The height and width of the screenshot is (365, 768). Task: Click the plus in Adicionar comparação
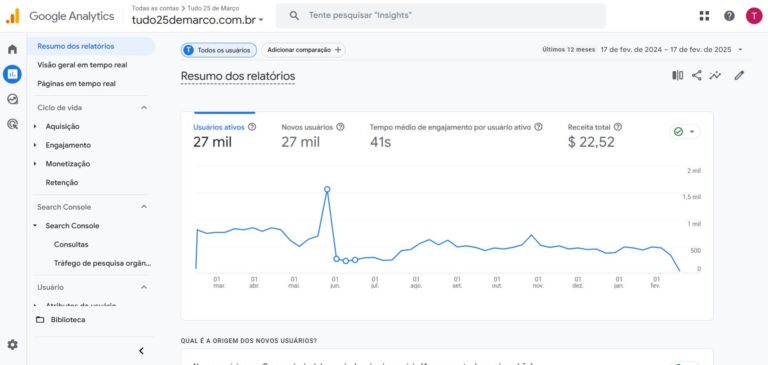click(x=338, y=50)
